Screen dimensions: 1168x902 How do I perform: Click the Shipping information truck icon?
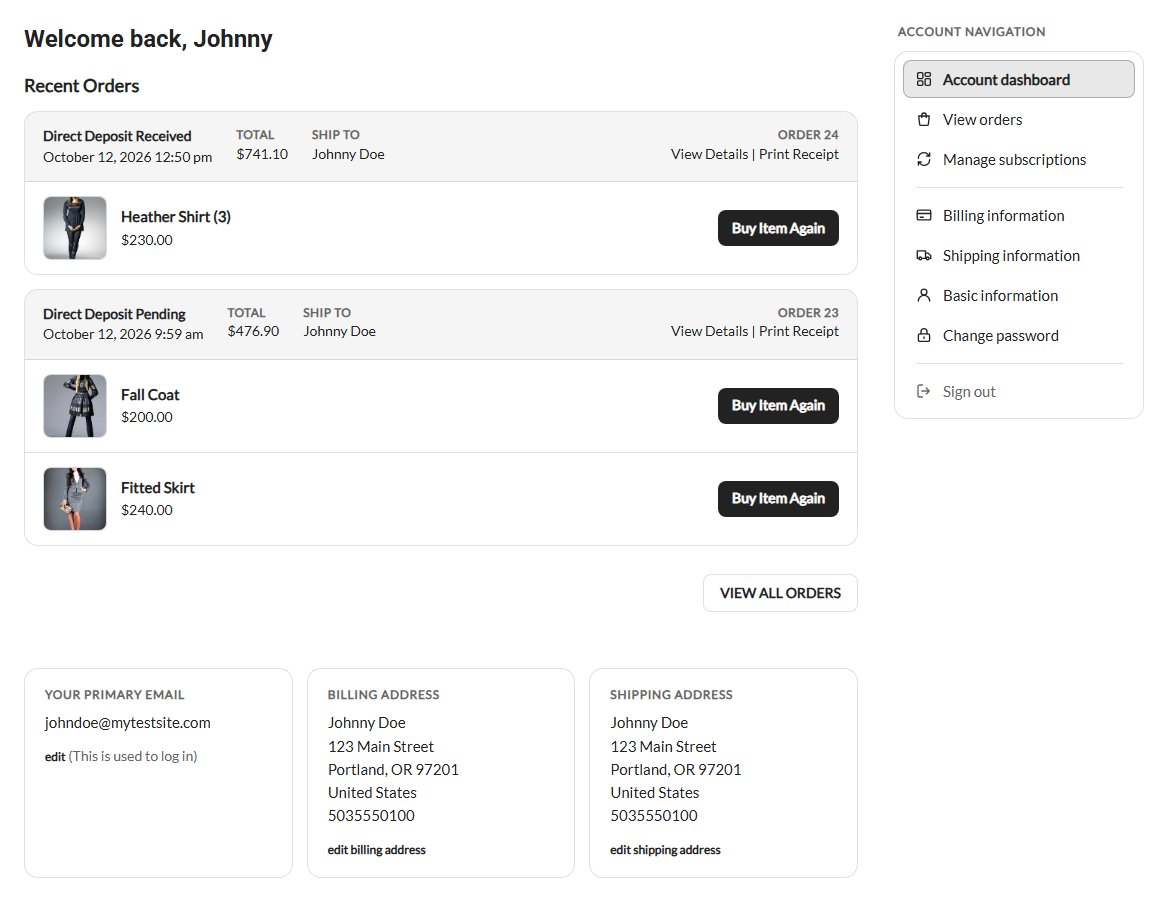[924, 255]
